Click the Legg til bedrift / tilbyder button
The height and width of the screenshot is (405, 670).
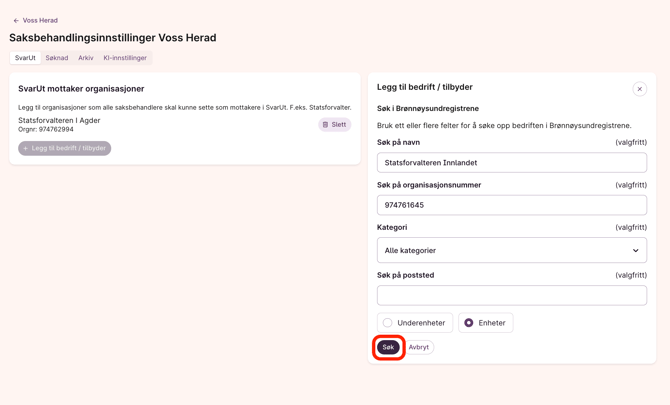click(x=65, y=148)
